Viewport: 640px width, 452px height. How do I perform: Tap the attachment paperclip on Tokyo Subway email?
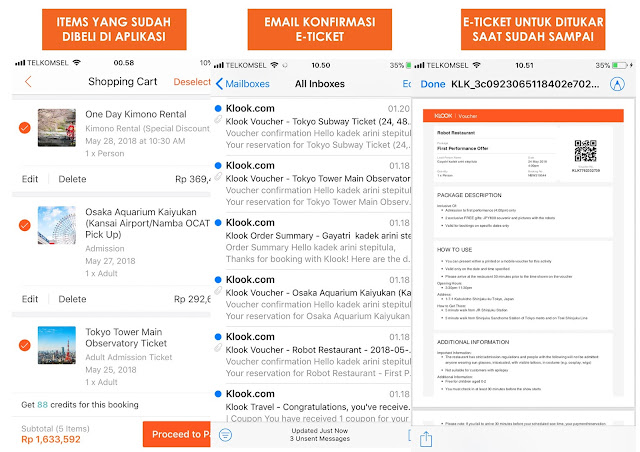(x=218, y=119)
